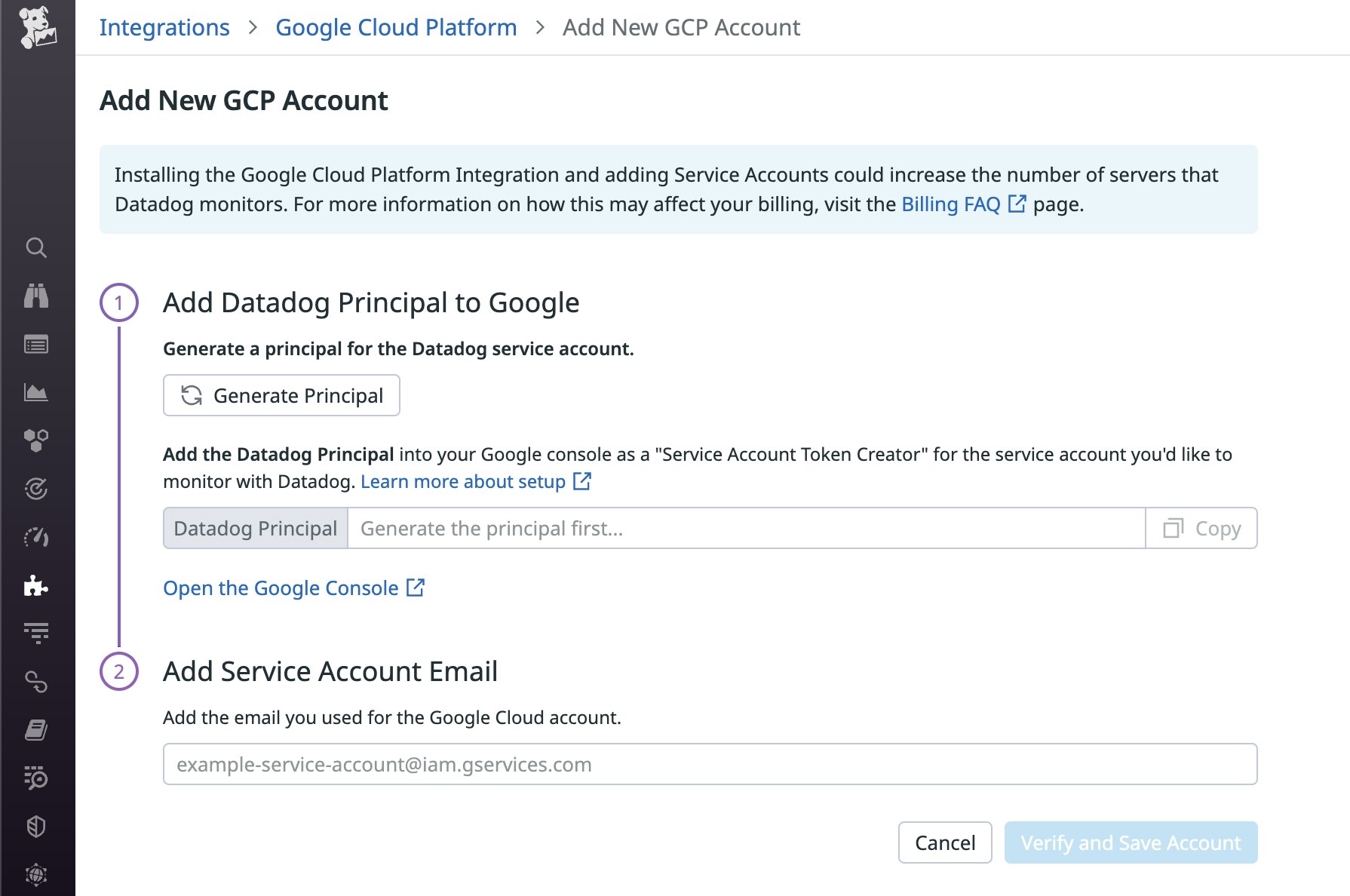Image resolution: width=1350 pixels, height=896 pixels.
Task: Open the search magnifier in sidebar
Action: [x=36, y=247]
